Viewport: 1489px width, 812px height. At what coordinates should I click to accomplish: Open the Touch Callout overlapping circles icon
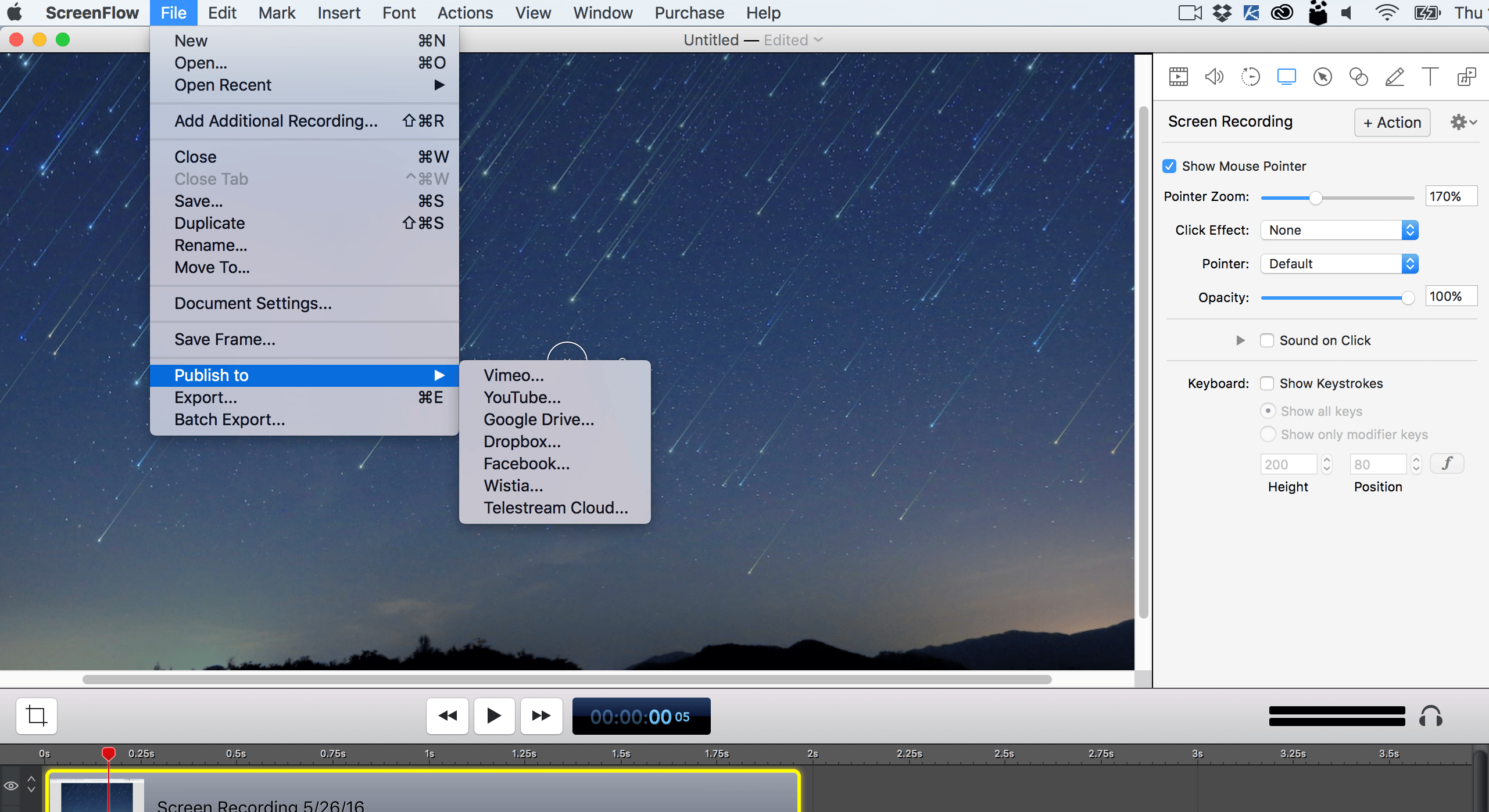(x=1358, y=77)
